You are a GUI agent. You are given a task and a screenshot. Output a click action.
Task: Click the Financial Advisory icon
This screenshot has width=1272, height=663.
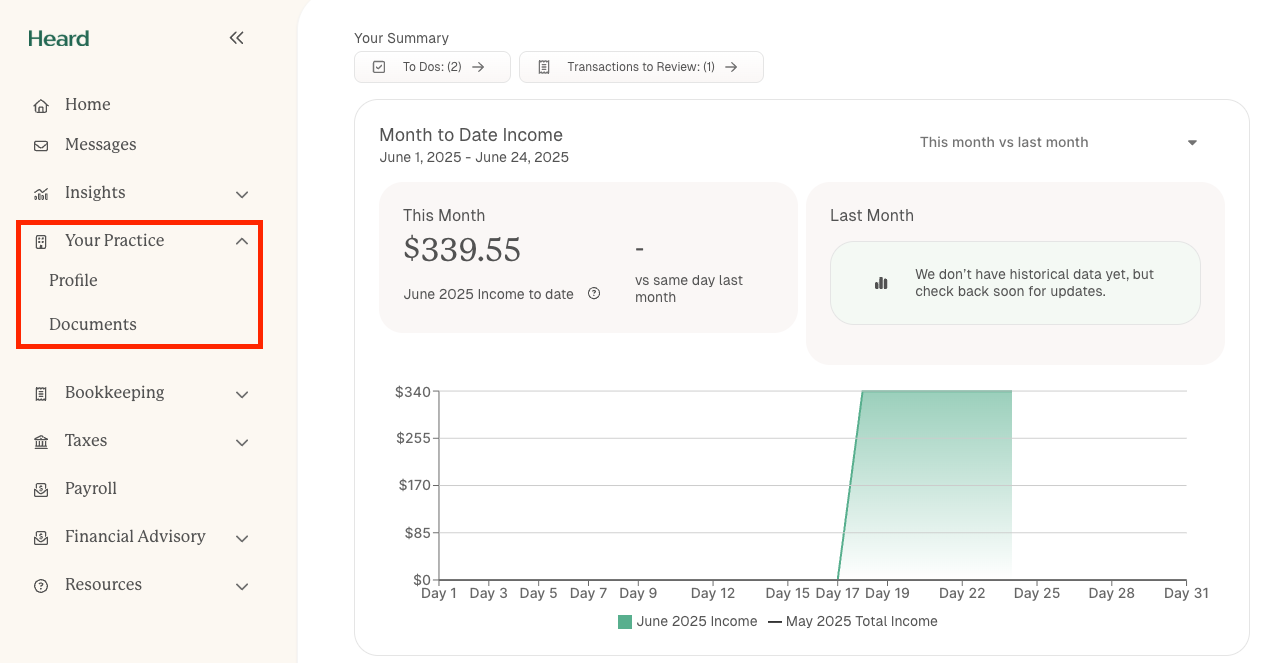[x=40, y=537]
